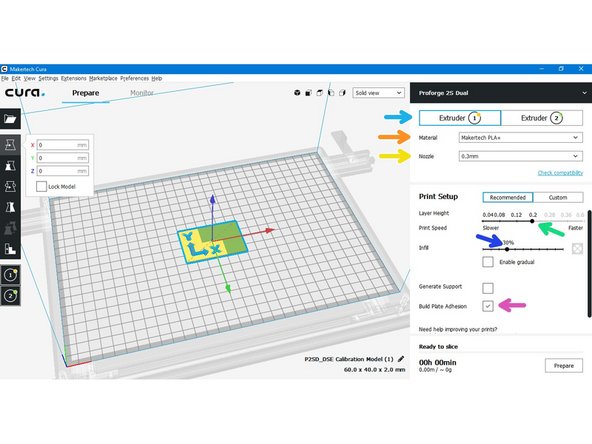Screen dimensions: 592x444
Task: Open 'Need help improving your prints?' link
Action: pyautogui.click(x=458, y=329)
